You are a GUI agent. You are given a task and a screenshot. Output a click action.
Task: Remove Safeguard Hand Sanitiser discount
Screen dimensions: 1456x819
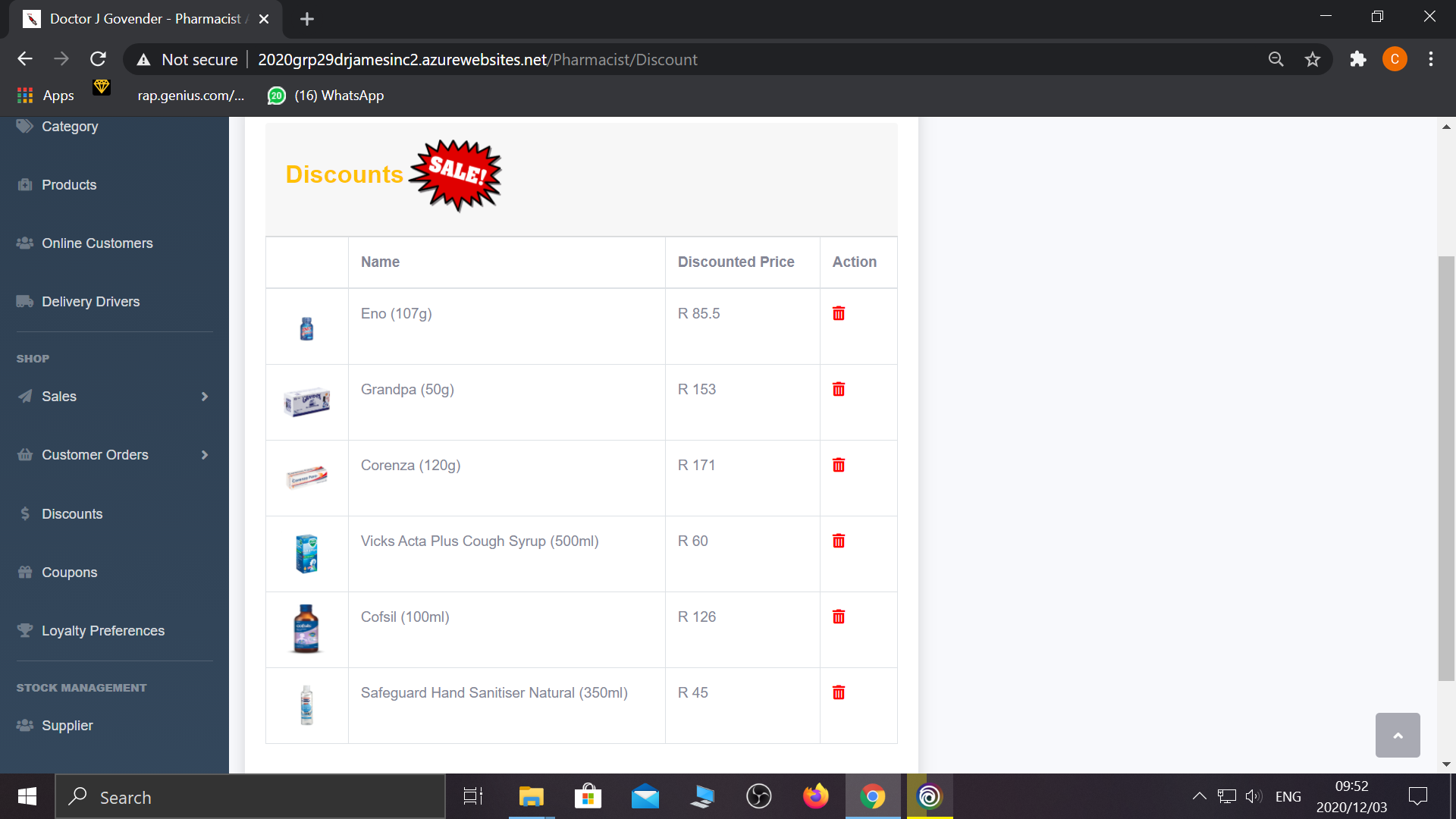click(838, 692)
